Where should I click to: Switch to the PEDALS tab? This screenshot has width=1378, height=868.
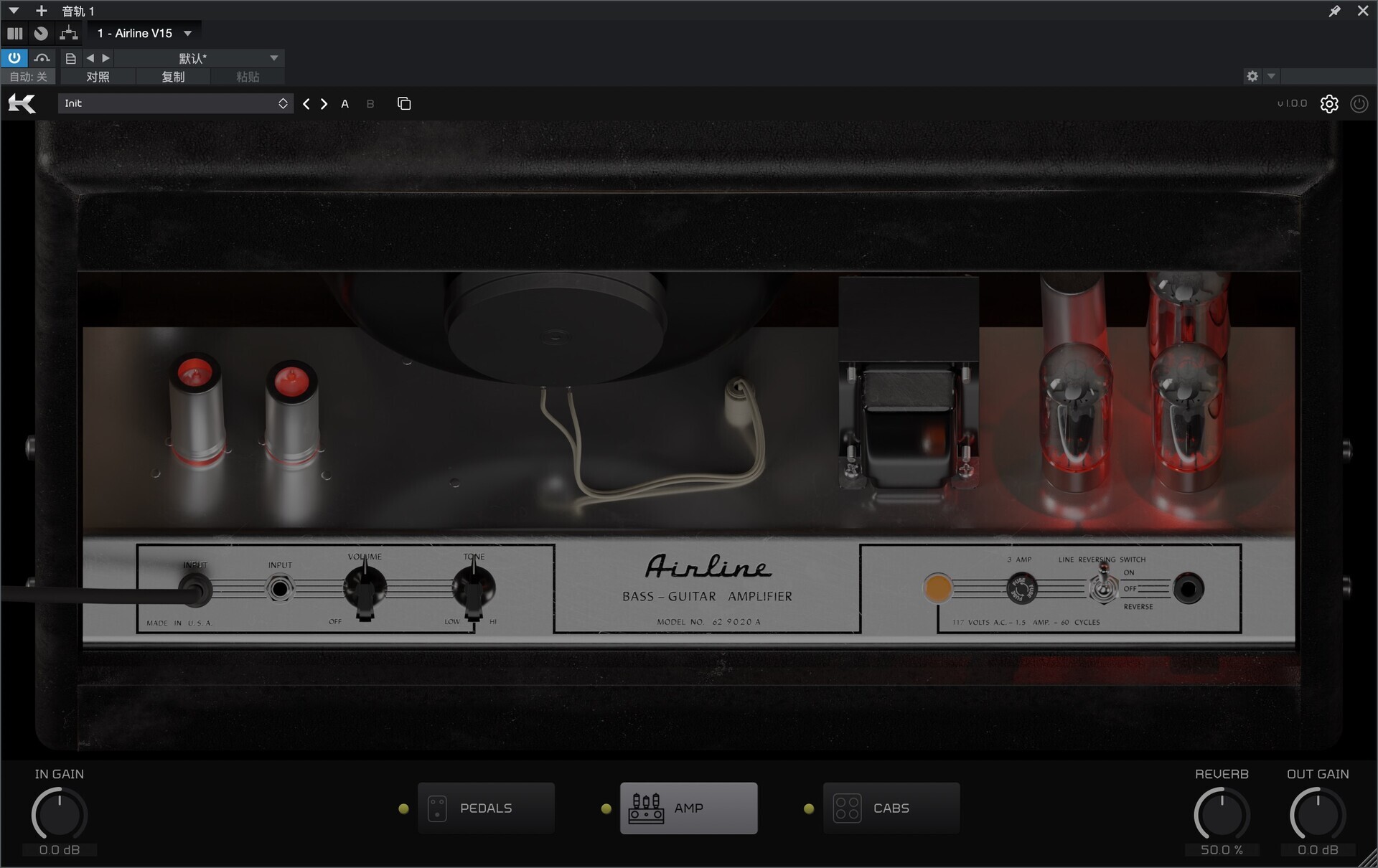click(486, 808)
